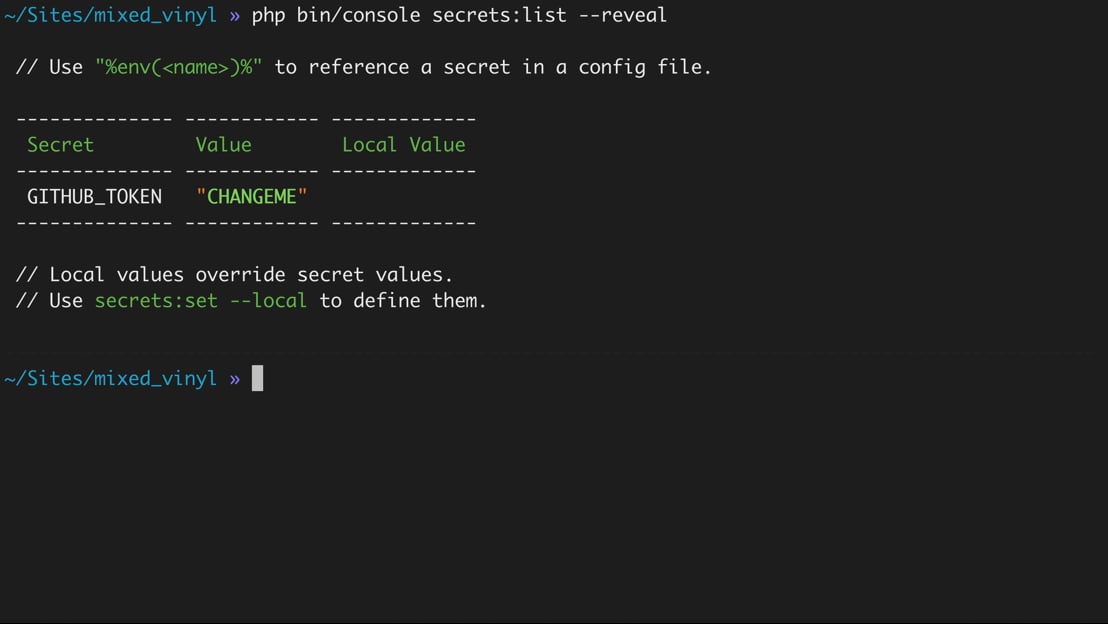
Task: Click the terminal cursor block
Action: click(x=257, y=378)
